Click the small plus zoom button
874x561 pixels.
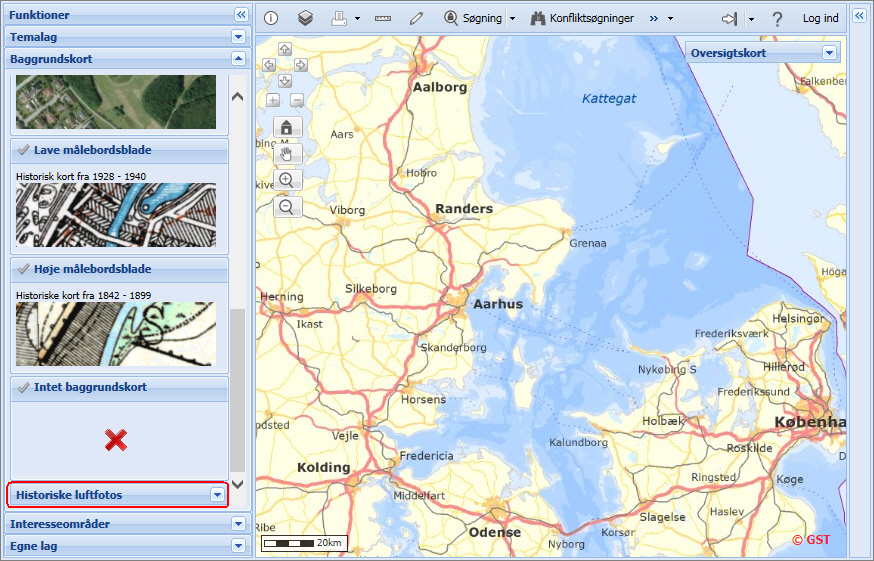tap(273, 100)
